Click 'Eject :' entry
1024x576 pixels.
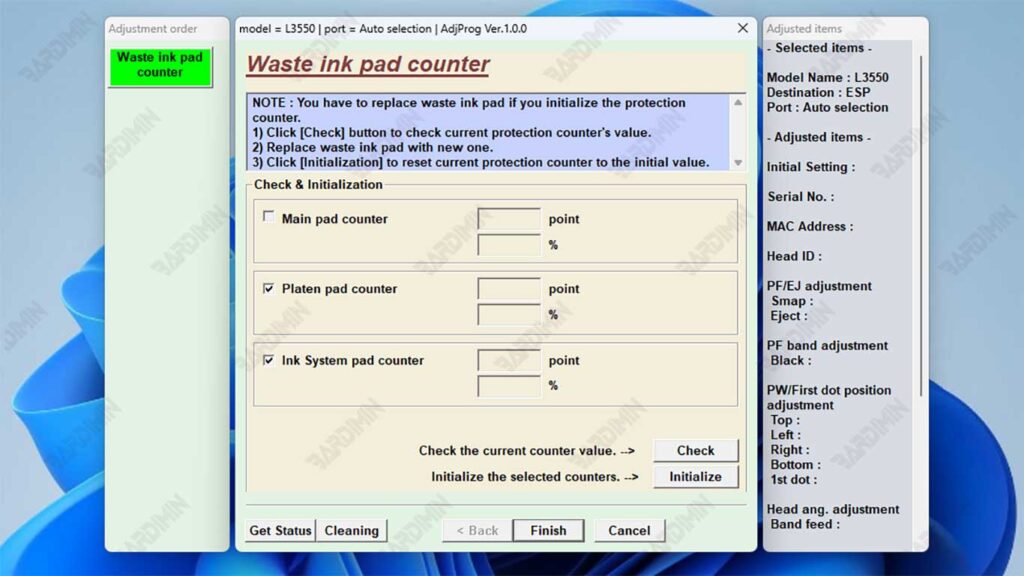tap(789, 316)
